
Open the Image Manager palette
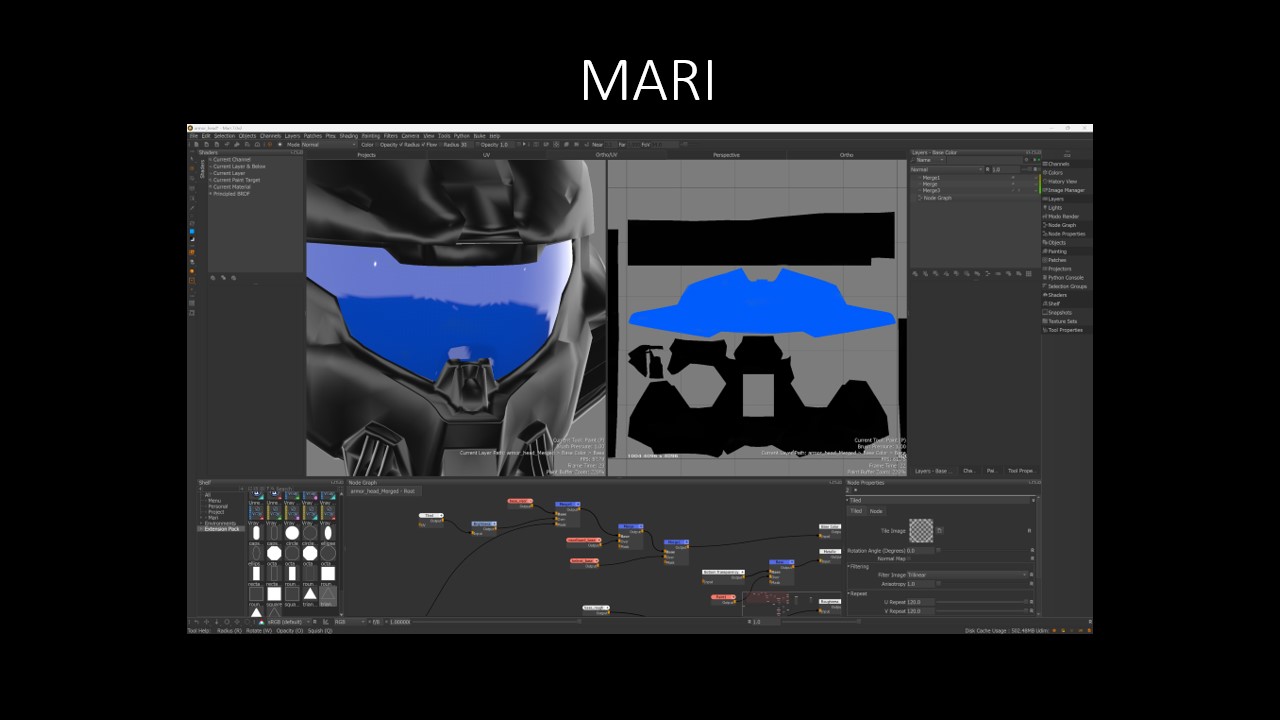point(1066,190)
